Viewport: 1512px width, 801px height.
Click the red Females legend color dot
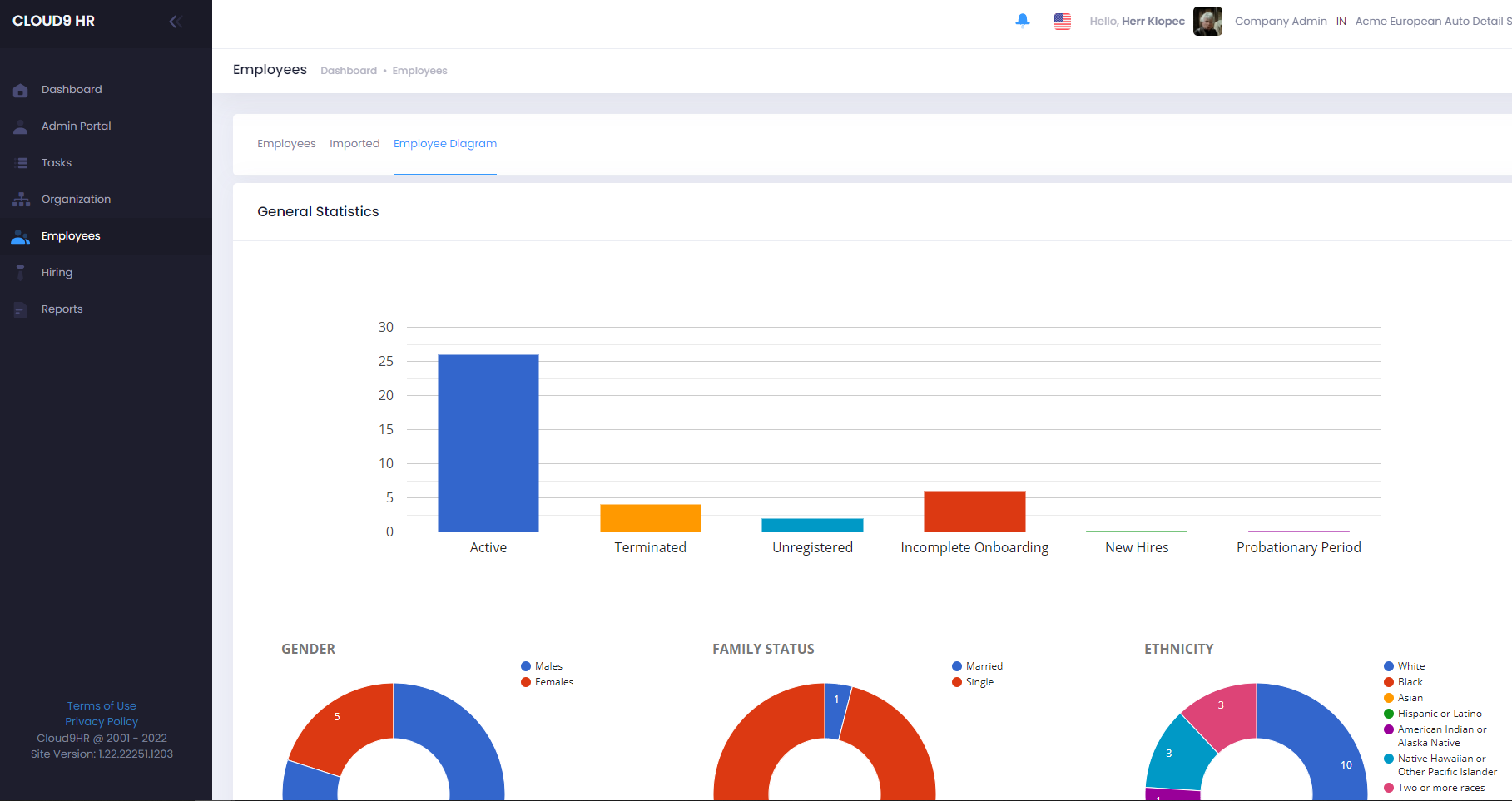tap(525, 681)
